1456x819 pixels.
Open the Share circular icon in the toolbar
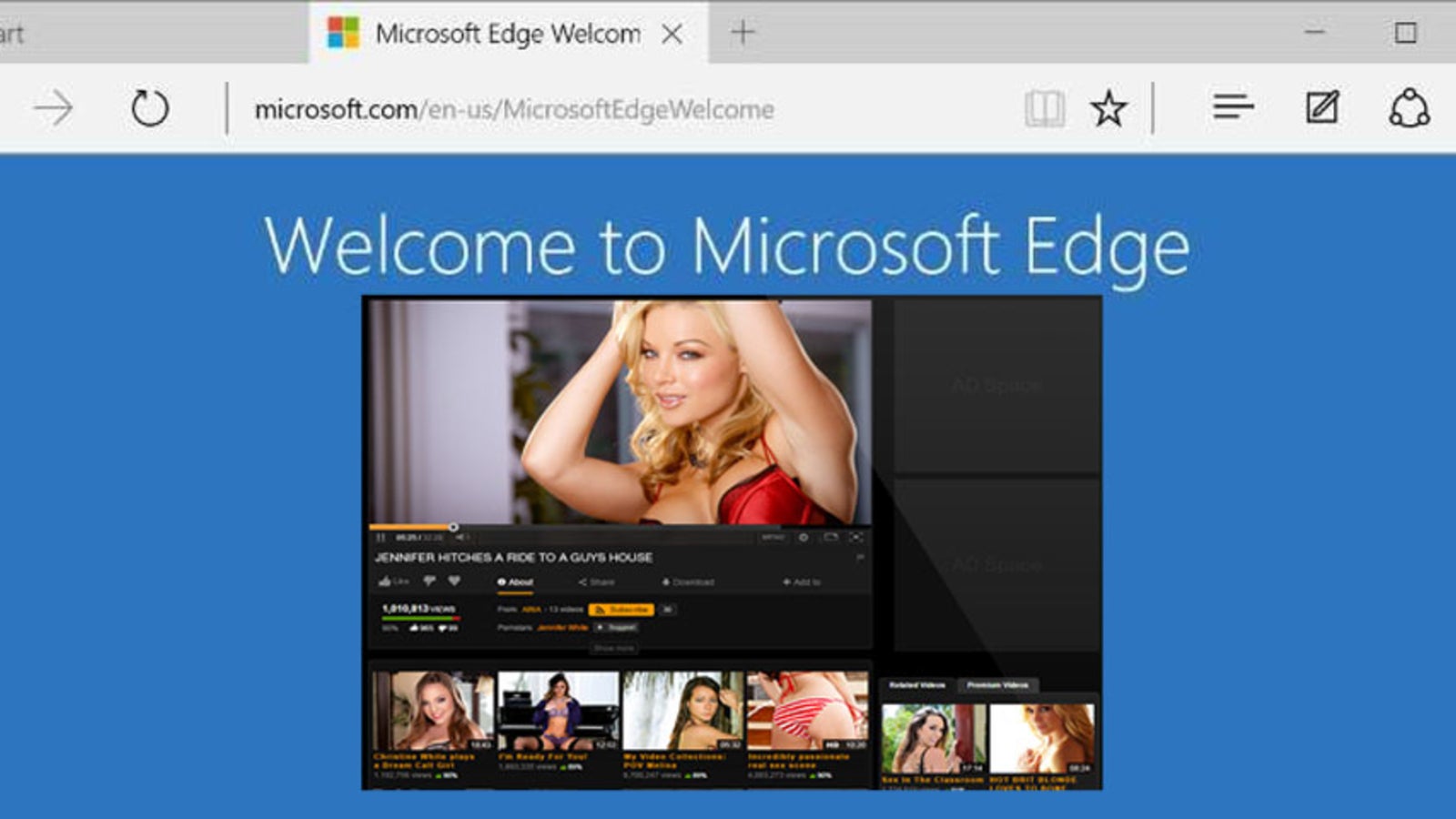click(x=1409, y=107)
